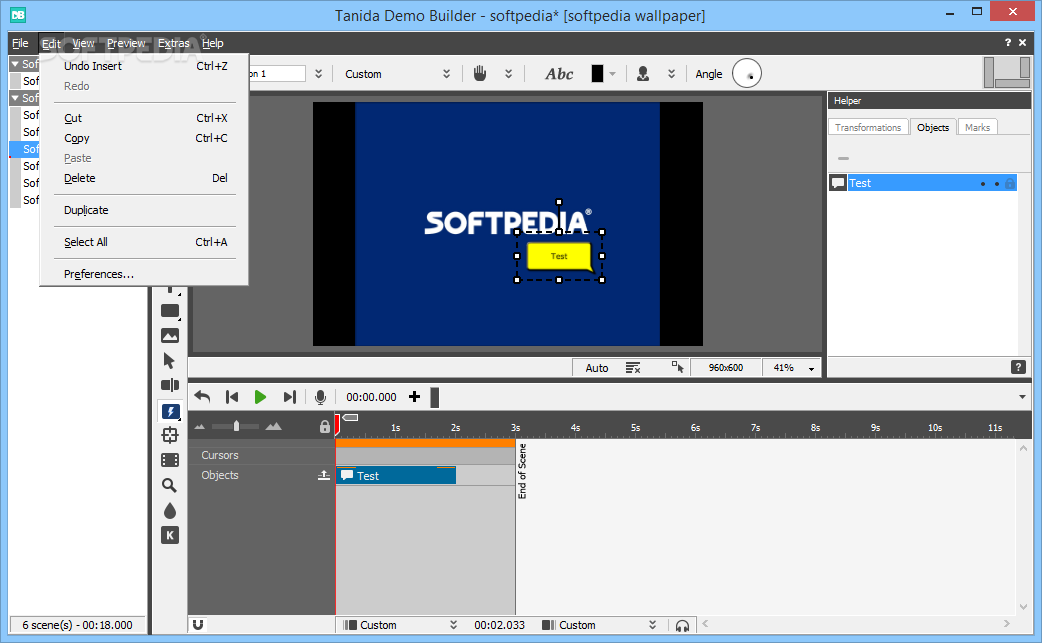Open the Help menu
This screenshot has height=643, width=1042.
click(213, 43)
